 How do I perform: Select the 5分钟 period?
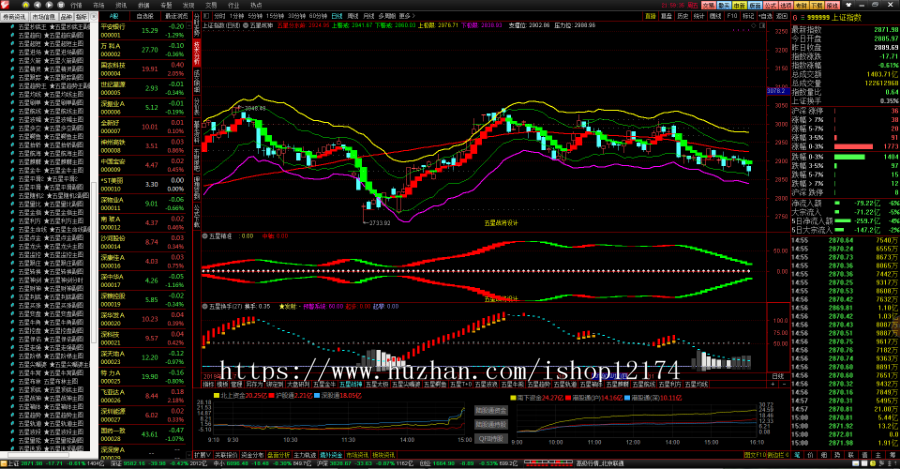coord(255,16)
